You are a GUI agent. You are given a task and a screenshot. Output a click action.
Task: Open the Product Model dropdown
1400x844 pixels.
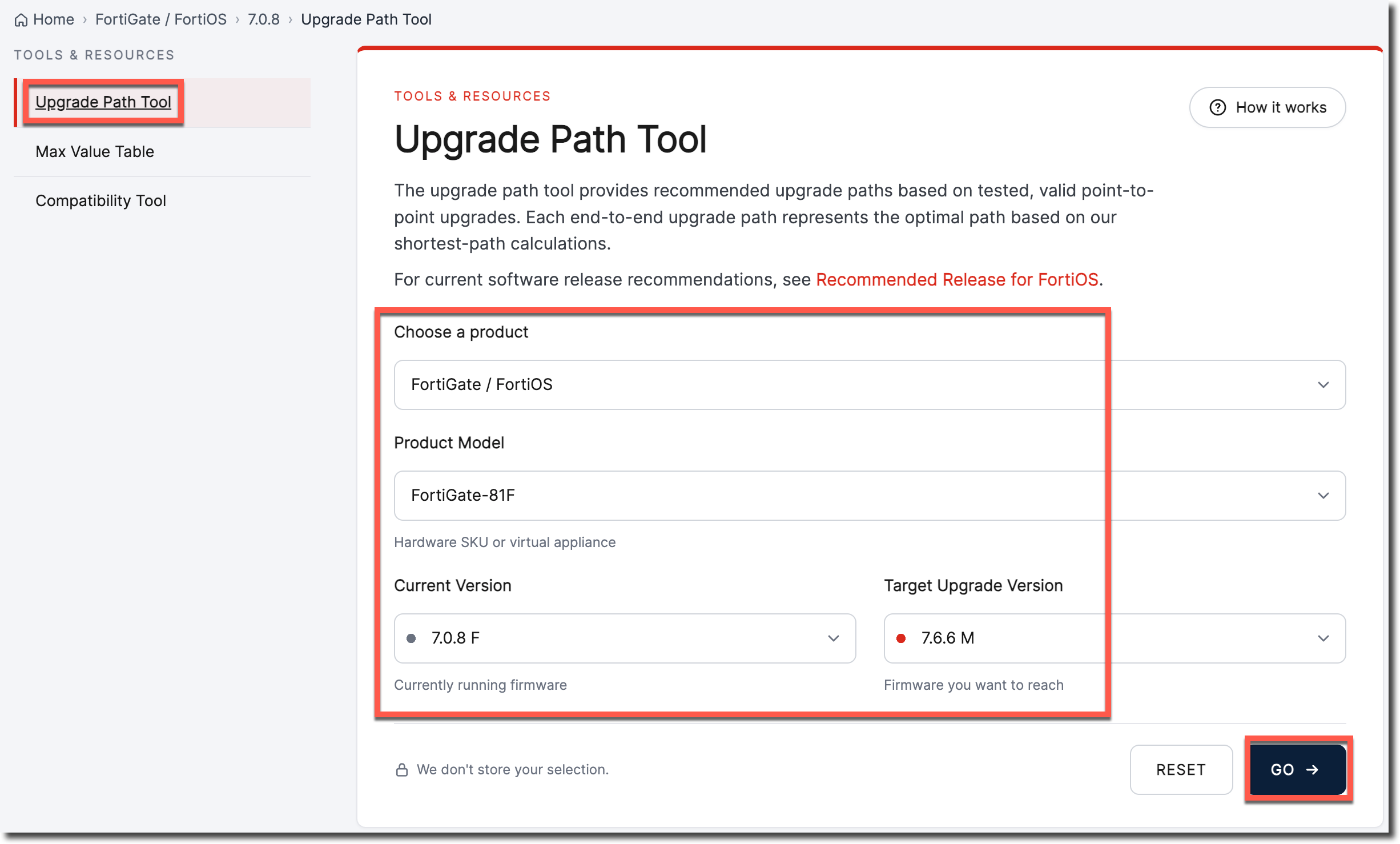pos(870,496)
